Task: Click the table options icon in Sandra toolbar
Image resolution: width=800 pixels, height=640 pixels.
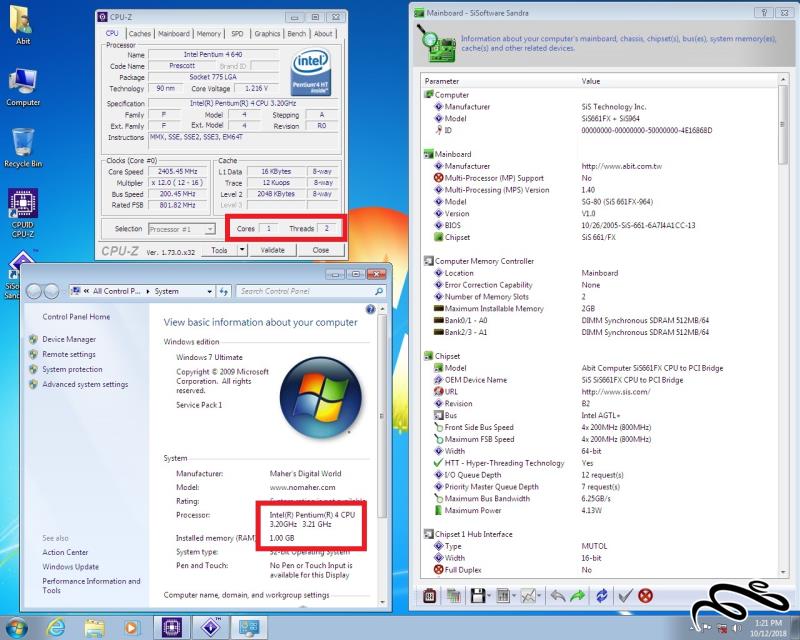Action: (x=503, y=596)
